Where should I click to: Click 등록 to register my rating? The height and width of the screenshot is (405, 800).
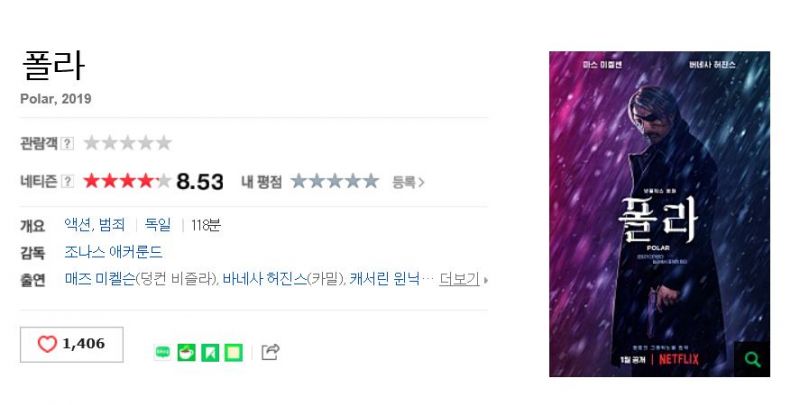pos(408,182)
